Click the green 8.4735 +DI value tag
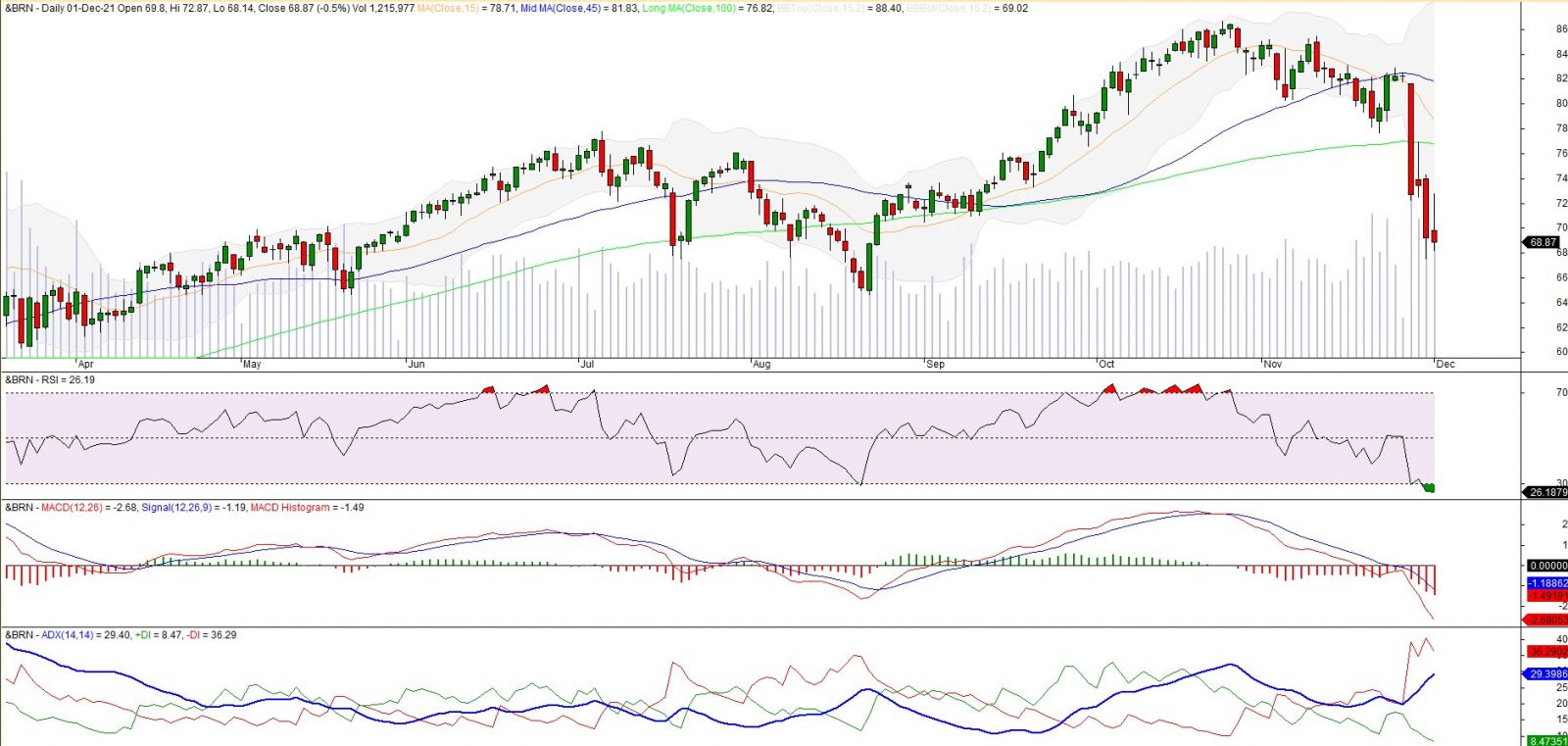The height and width of the screenshot is (746, 1568). pyautogui.click(x=1546, y=741)
